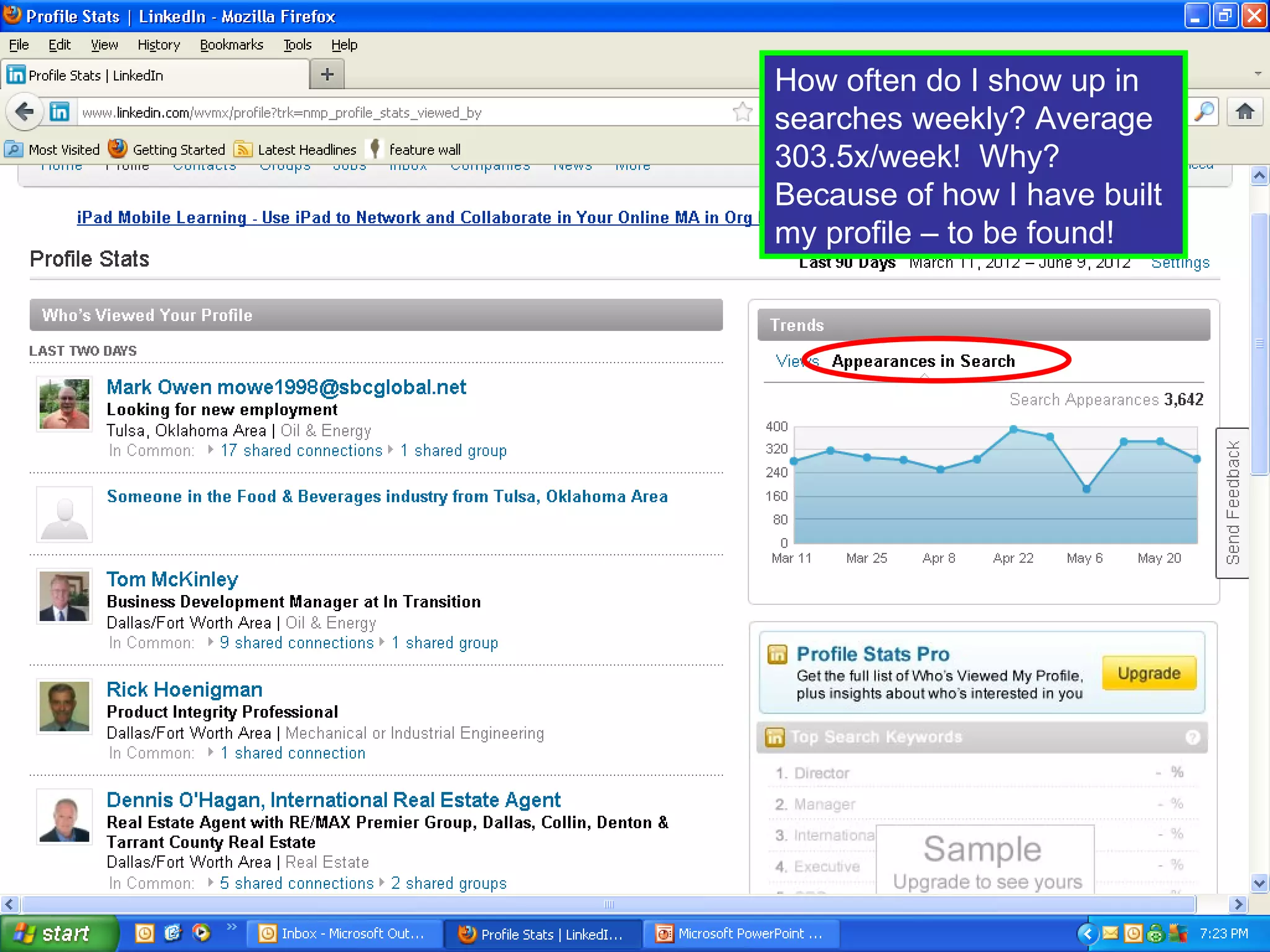Click the mail envelope tray icon
This screenshot has height=952, width=1270.
pyautogui.click(x=1110, y=933)
